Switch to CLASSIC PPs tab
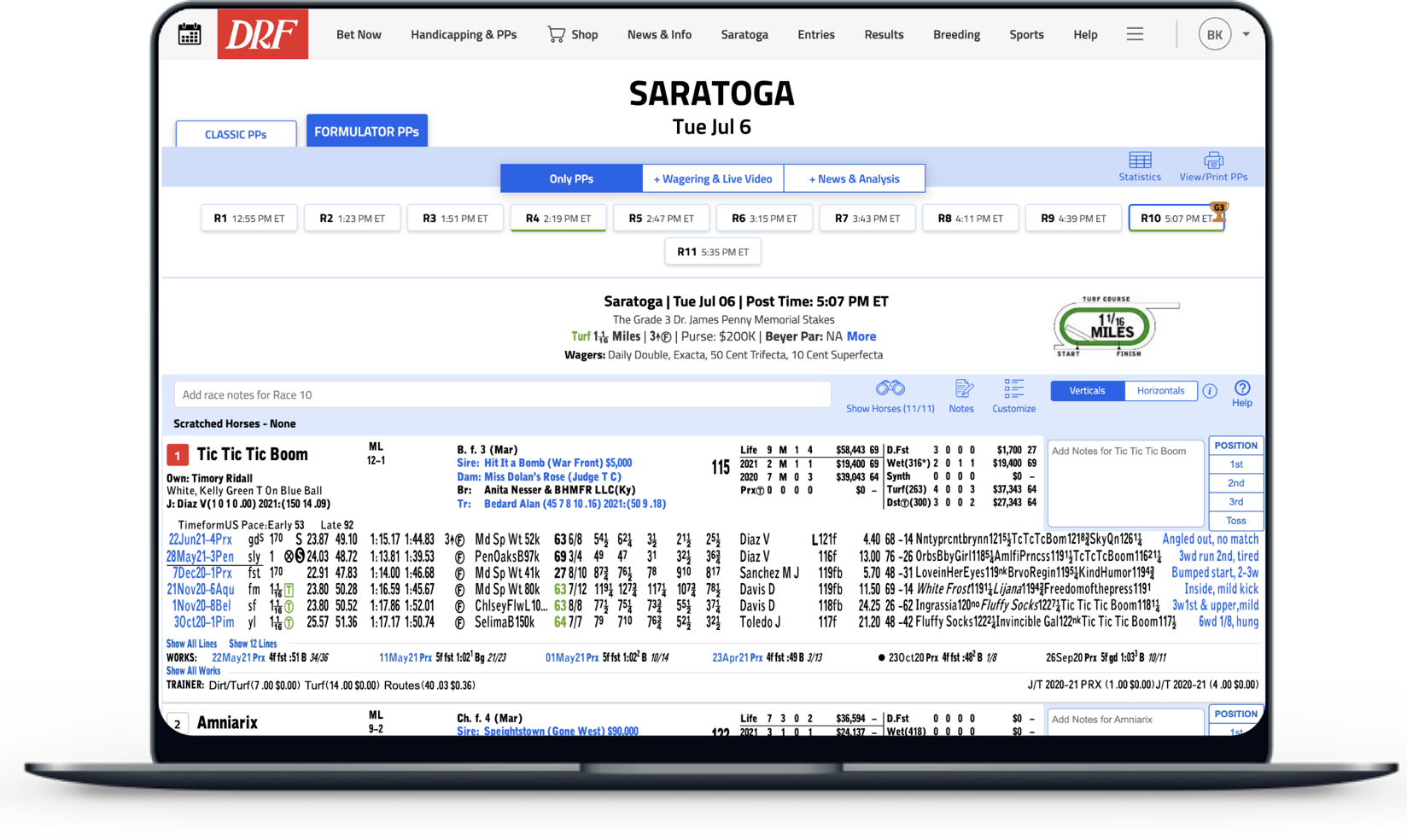Image resolution: width=1407 pixels, height=840 pixels. coord(236,134)
